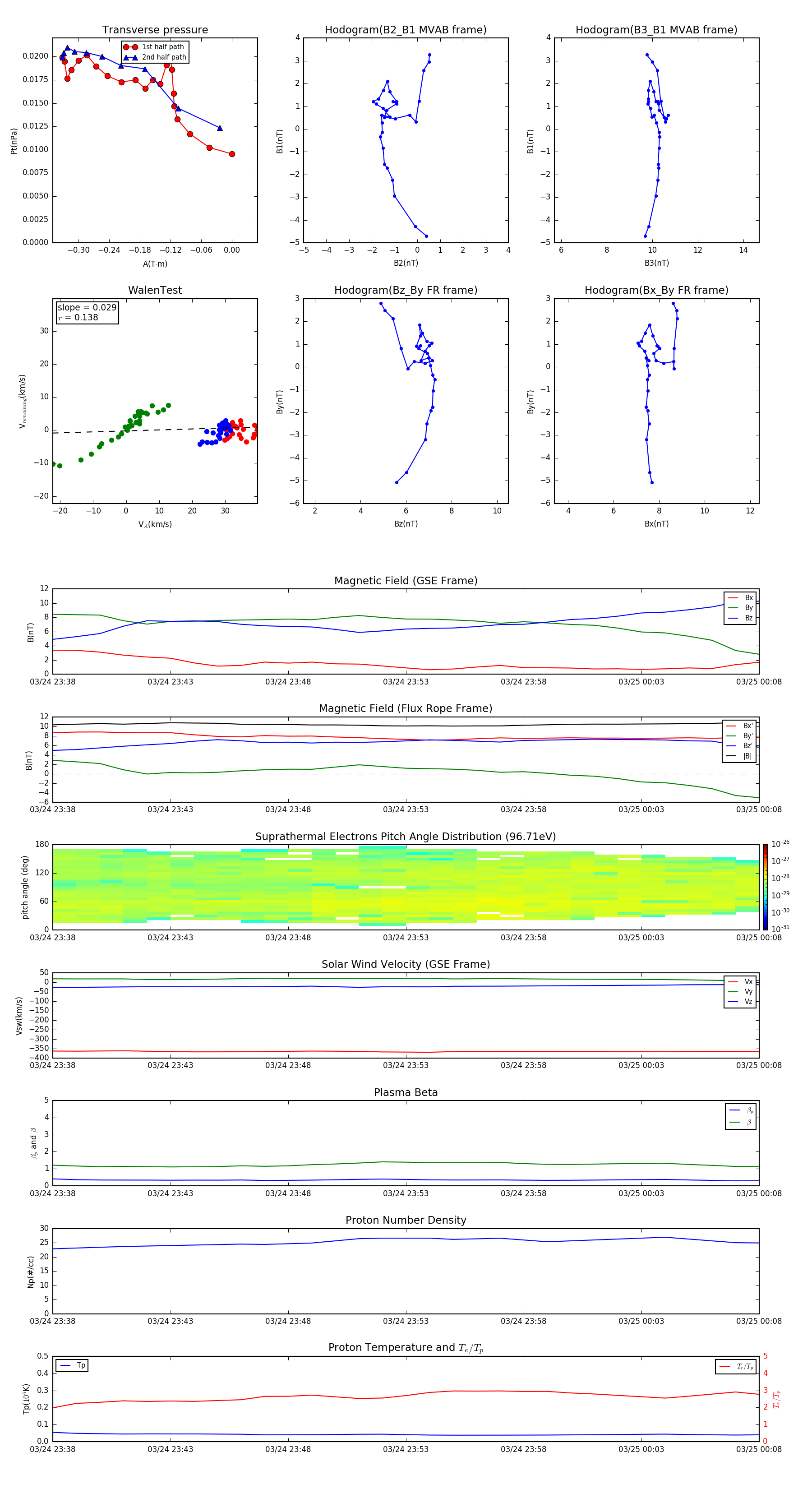The width and height of the screenshot is (812, 1489).
Task: Click the 'Plasma Beta' title
Action: 406,1092
